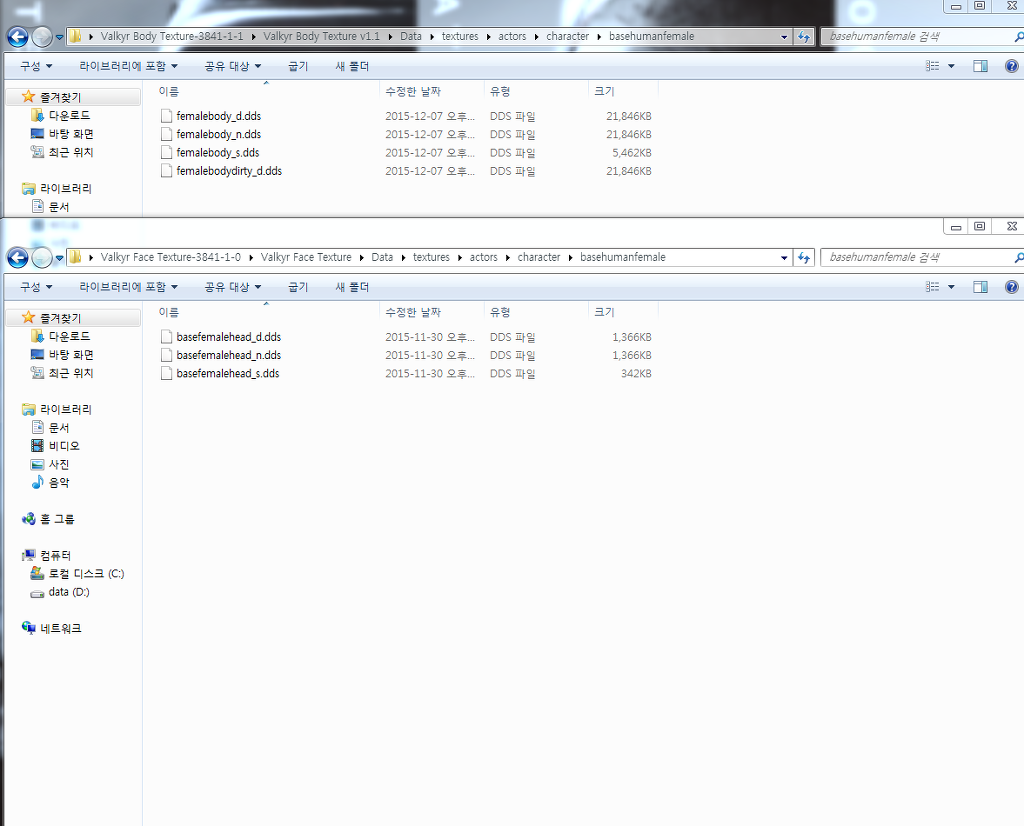The image size is (1024, 826).
Task: Select basefemalehead_n.dds file icon
Action: [167, 355]
